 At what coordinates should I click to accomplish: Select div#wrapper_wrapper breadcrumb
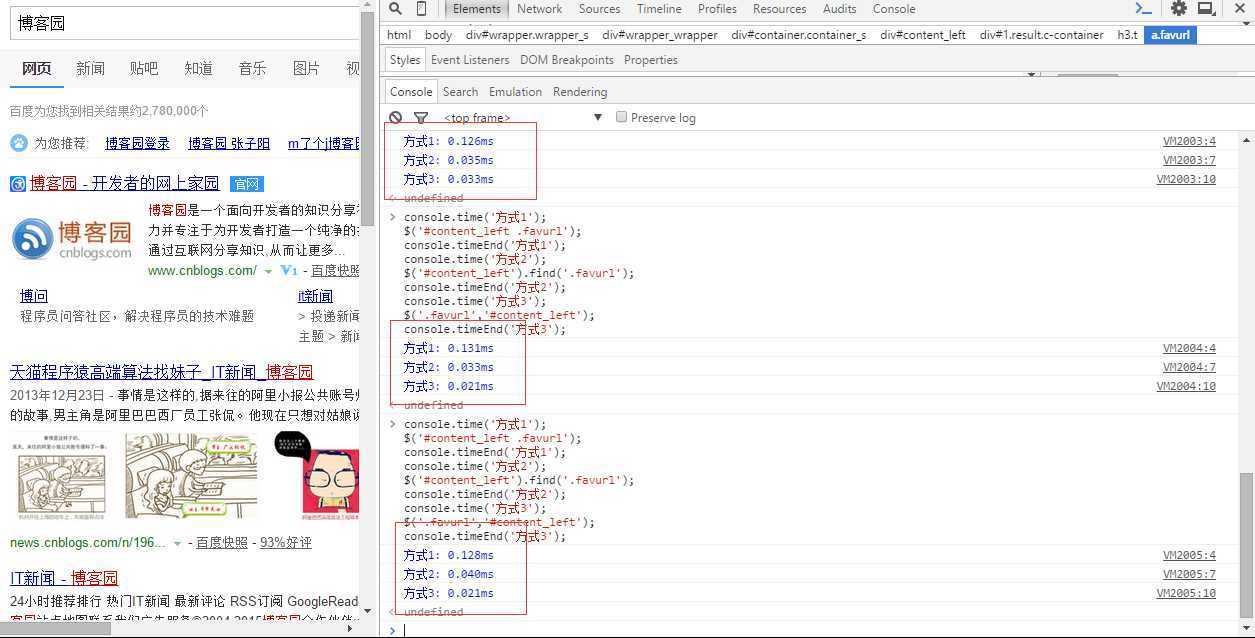pyautogui.click(x=660, y=35)
